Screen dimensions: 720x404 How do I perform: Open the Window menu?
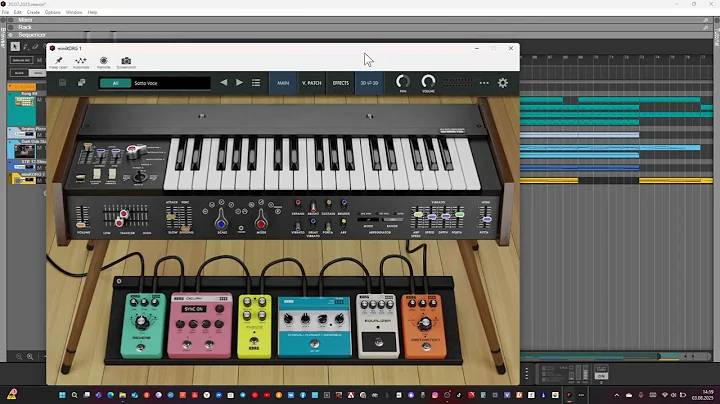(74, 12)
